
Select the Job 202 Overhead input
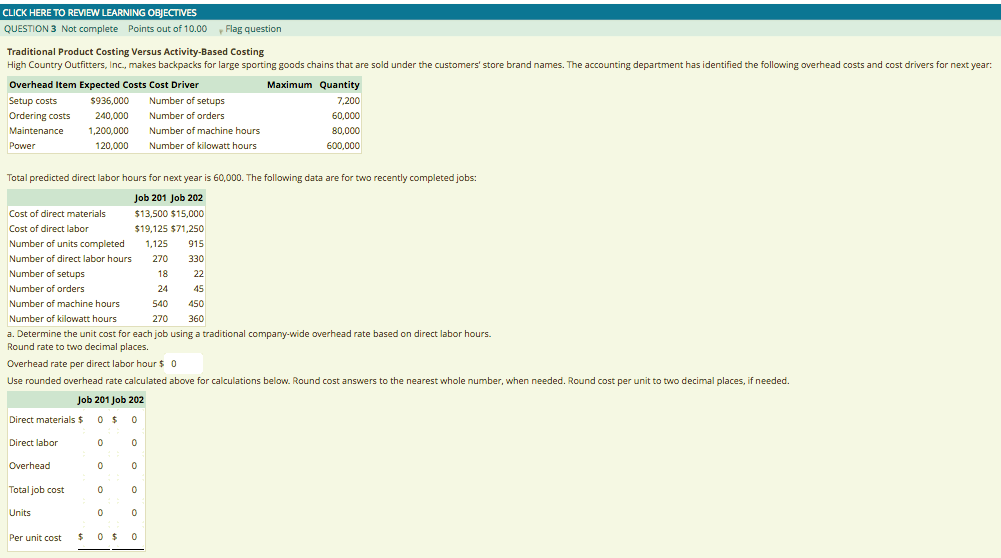pyautogui.click(x=131, y=466)
